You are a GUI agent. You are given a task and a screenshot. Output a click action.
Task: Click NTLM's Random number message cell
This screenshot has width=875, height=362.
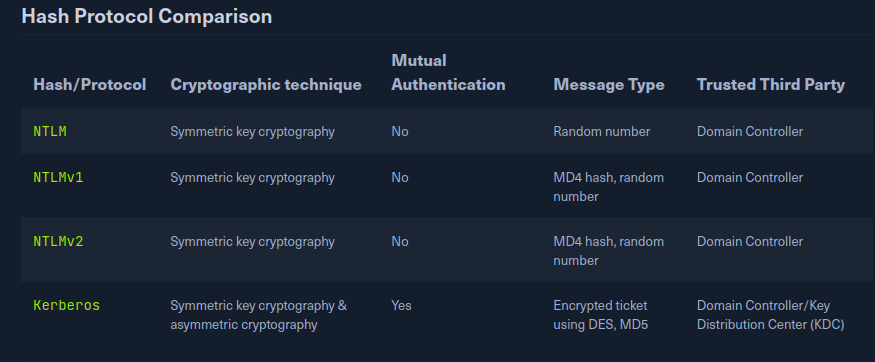pos(602,132)
